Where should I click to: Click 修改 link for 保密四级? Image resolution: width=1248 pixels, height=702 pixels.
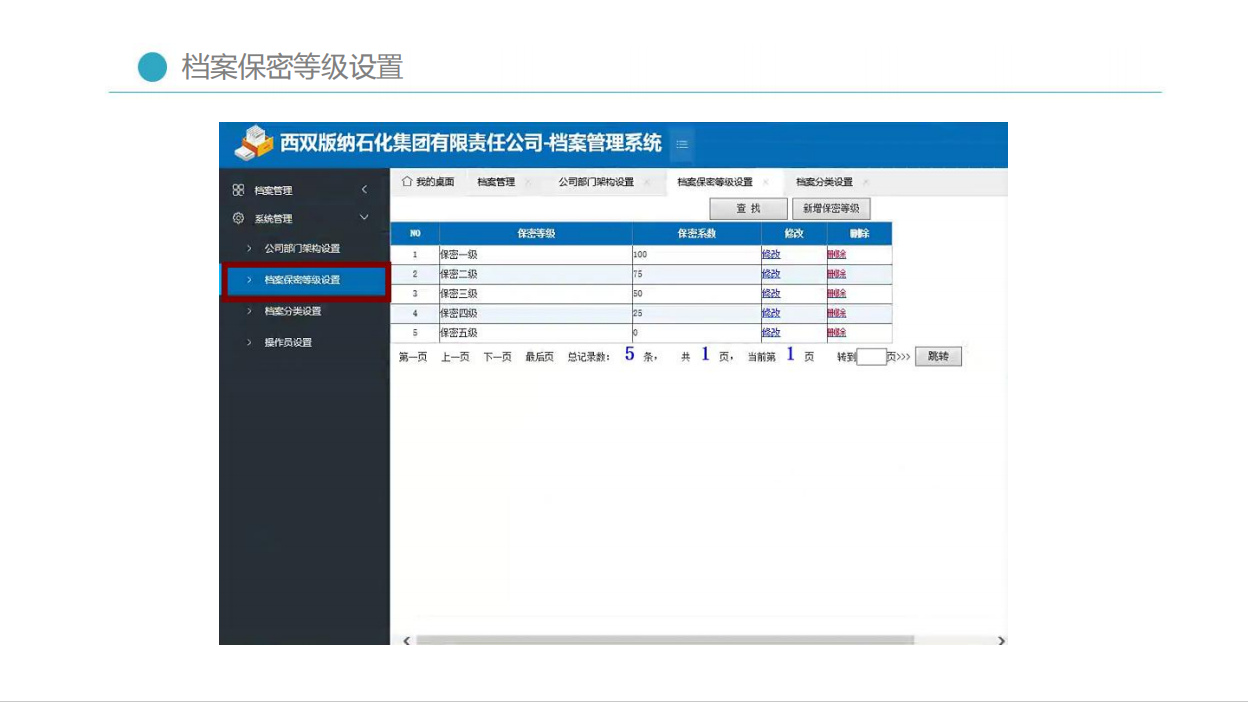point(771,313)
